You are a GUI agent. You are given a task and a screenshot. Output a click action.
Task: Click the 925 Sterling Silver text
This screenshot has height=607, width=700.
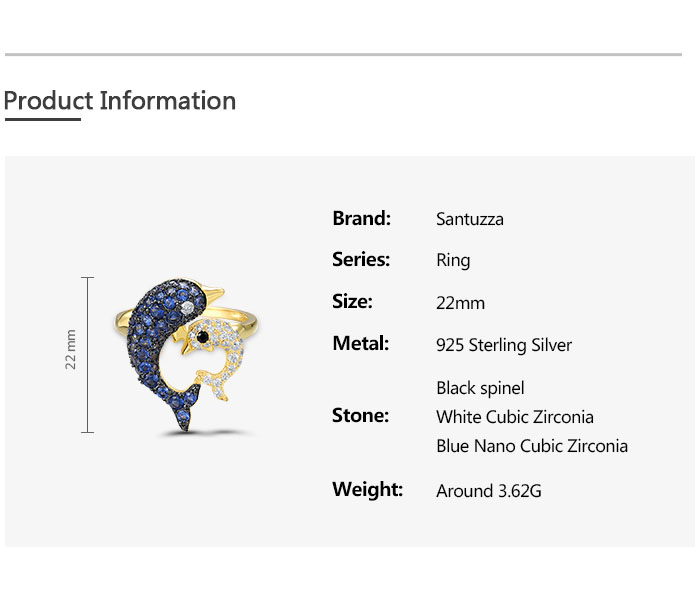[504, 345]
